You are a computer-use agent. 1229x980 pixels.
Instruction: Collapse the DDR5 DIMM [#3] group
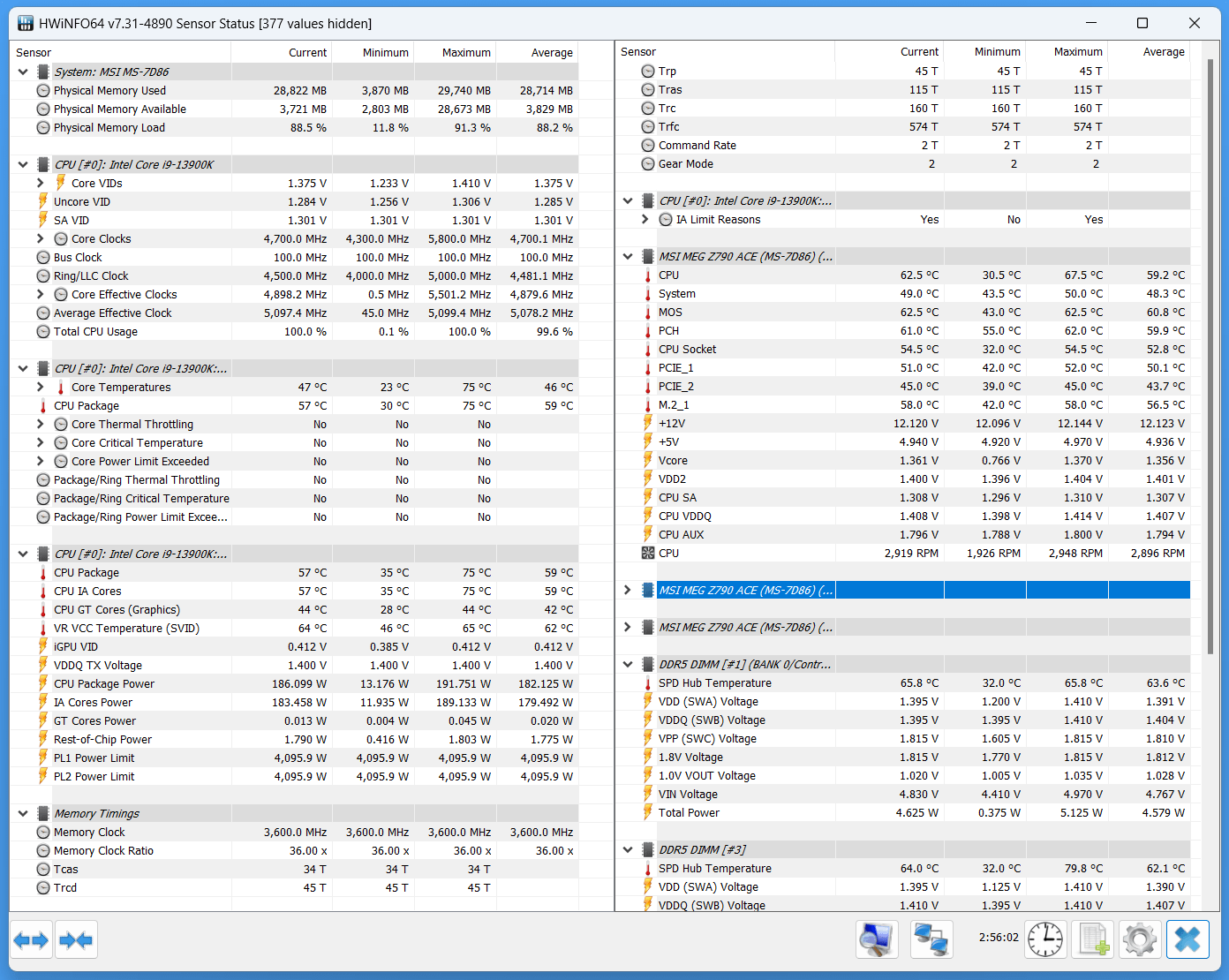pos(628,850)
